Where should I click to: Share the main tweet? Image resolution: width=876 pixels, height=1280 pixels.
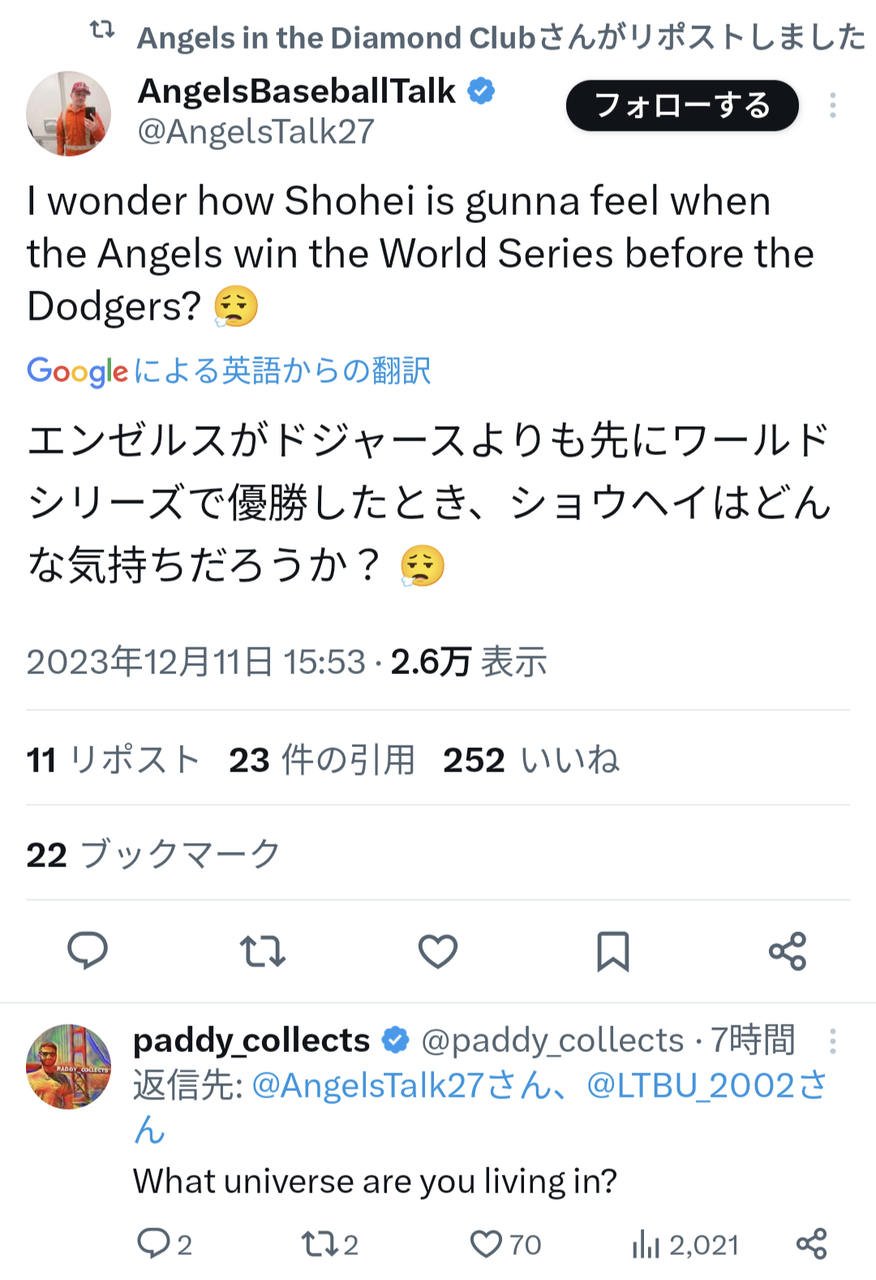click(x=787, y=950)
